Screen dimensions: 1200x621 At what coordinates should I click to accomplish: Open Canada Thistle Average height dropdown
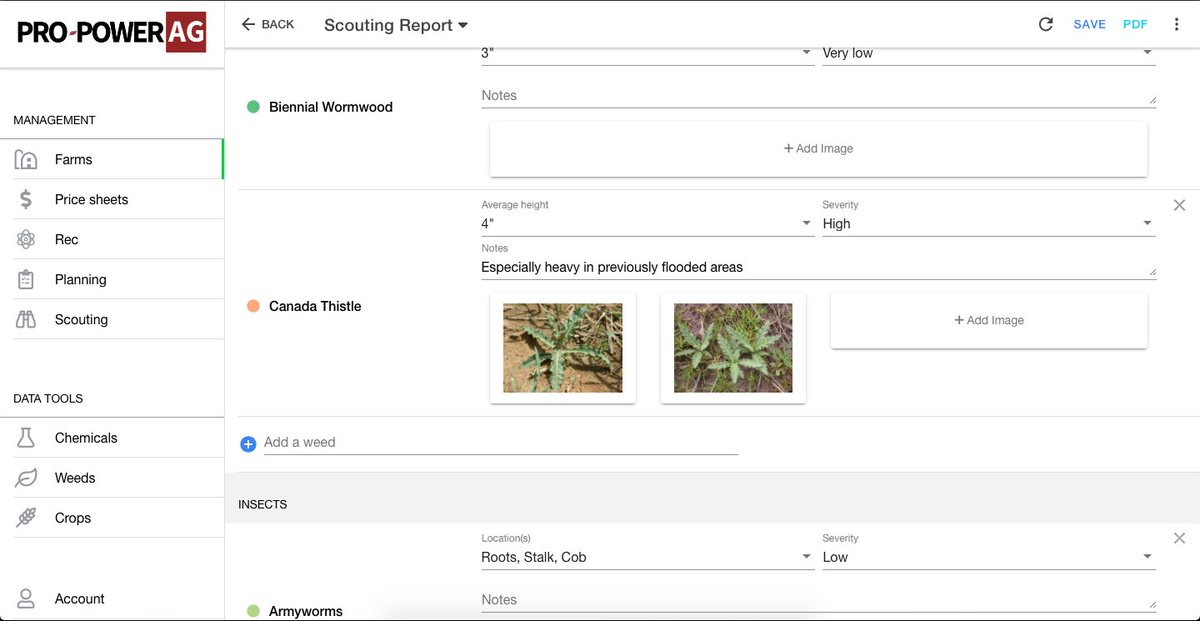[647, 224]
